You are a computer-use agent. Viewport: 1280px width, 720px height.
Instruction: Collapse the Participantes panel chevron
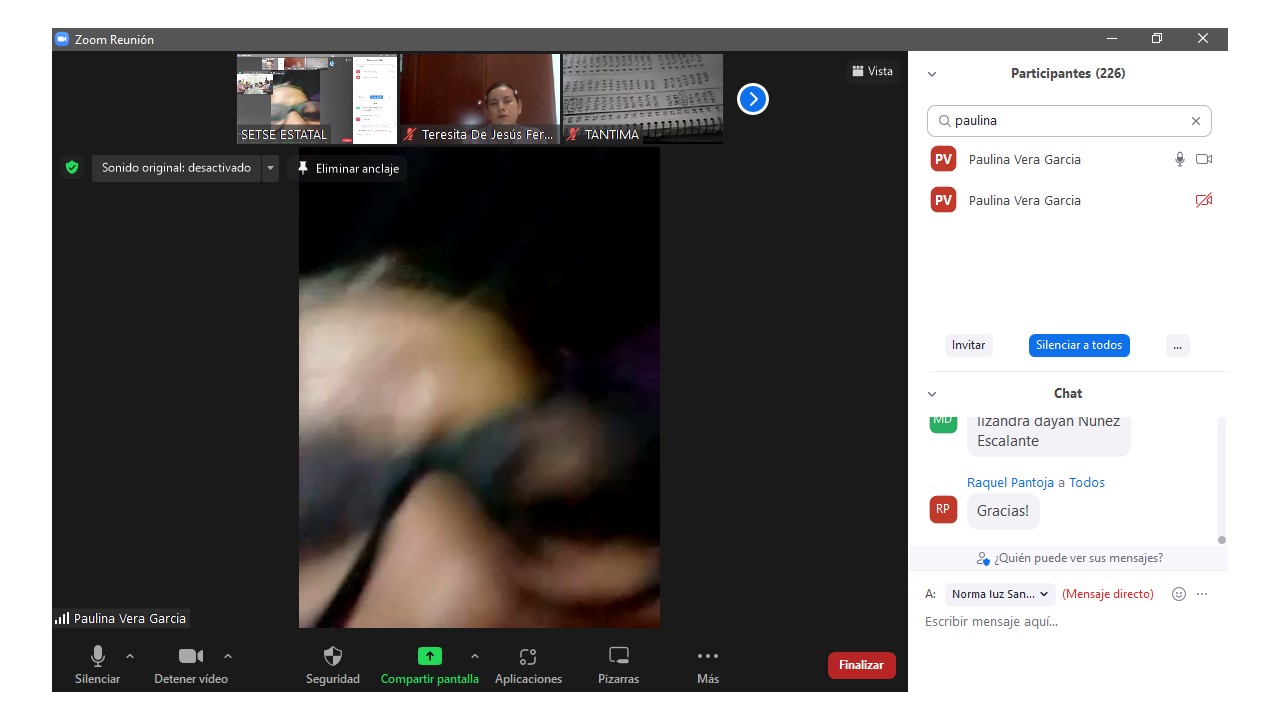coord(932,74)
